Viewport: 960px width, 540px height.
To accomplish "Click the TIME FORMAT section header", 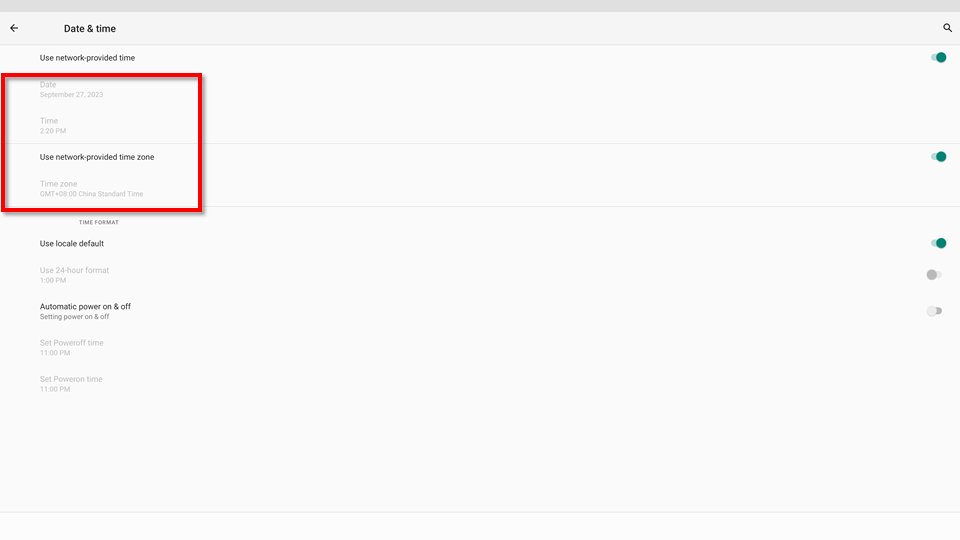I will pyautogui.click(x=98, y=222).
